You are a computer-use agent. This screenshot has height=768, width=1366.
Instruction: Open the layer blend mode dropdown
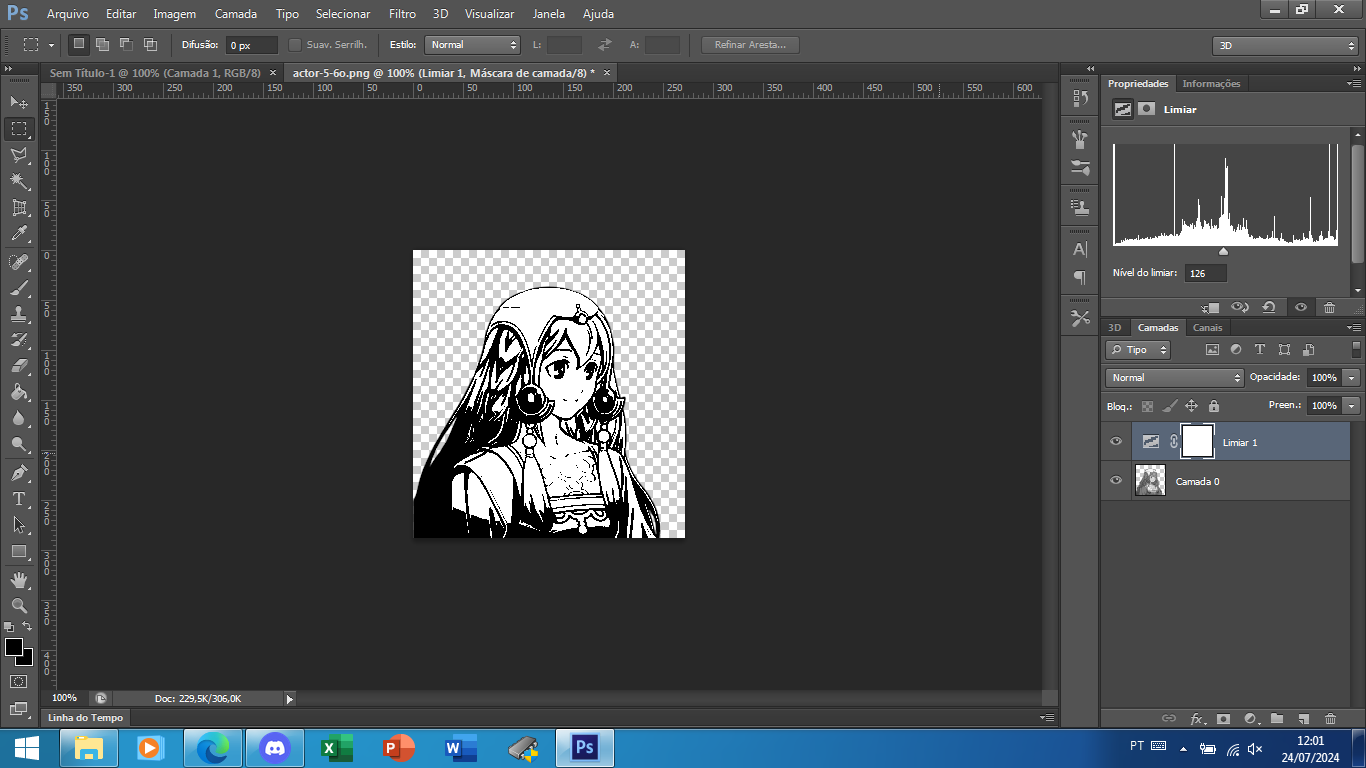[x=1175, y=378]
